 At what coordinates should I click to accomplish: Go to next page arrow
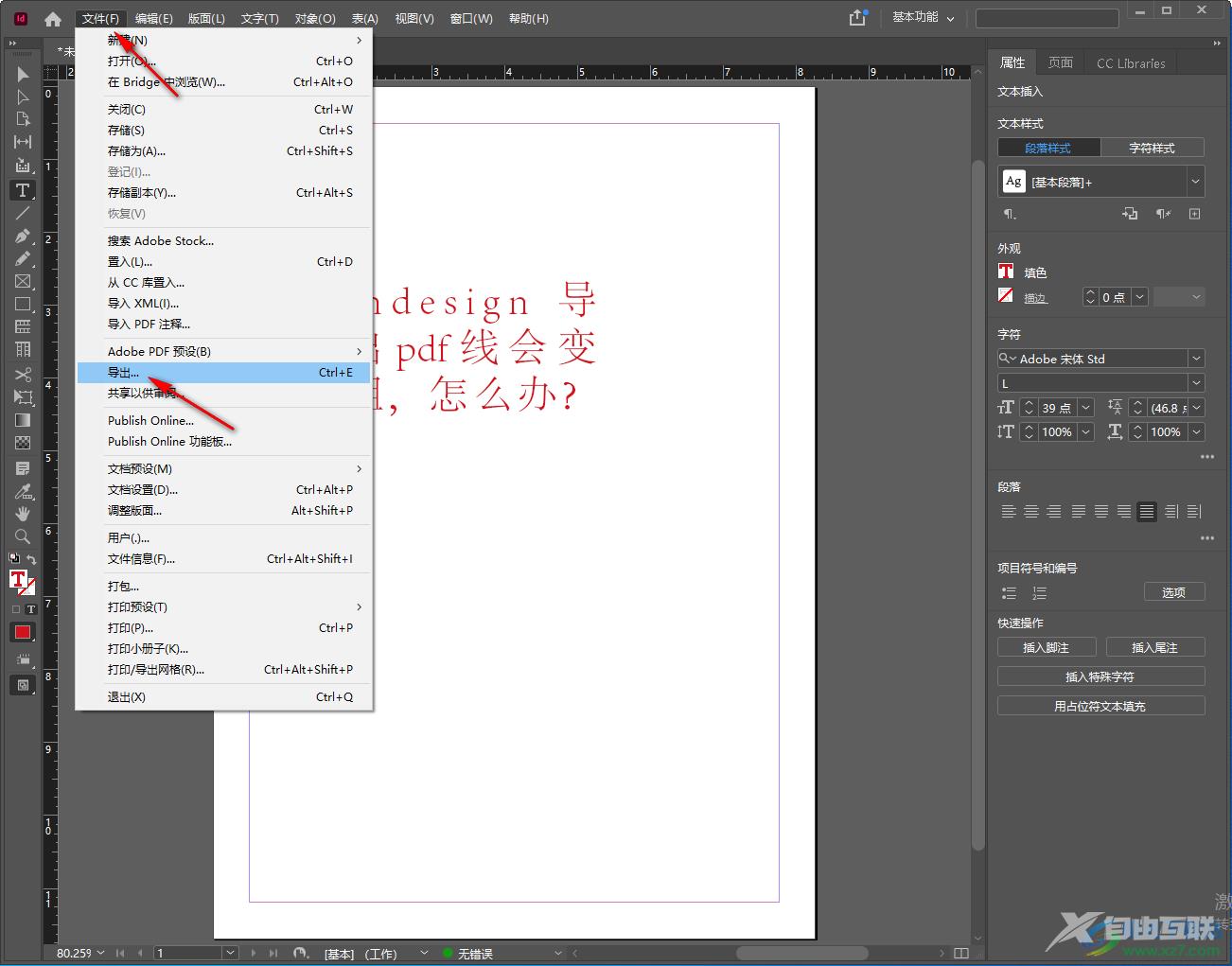pyautogui.click(x=254, y=953)
